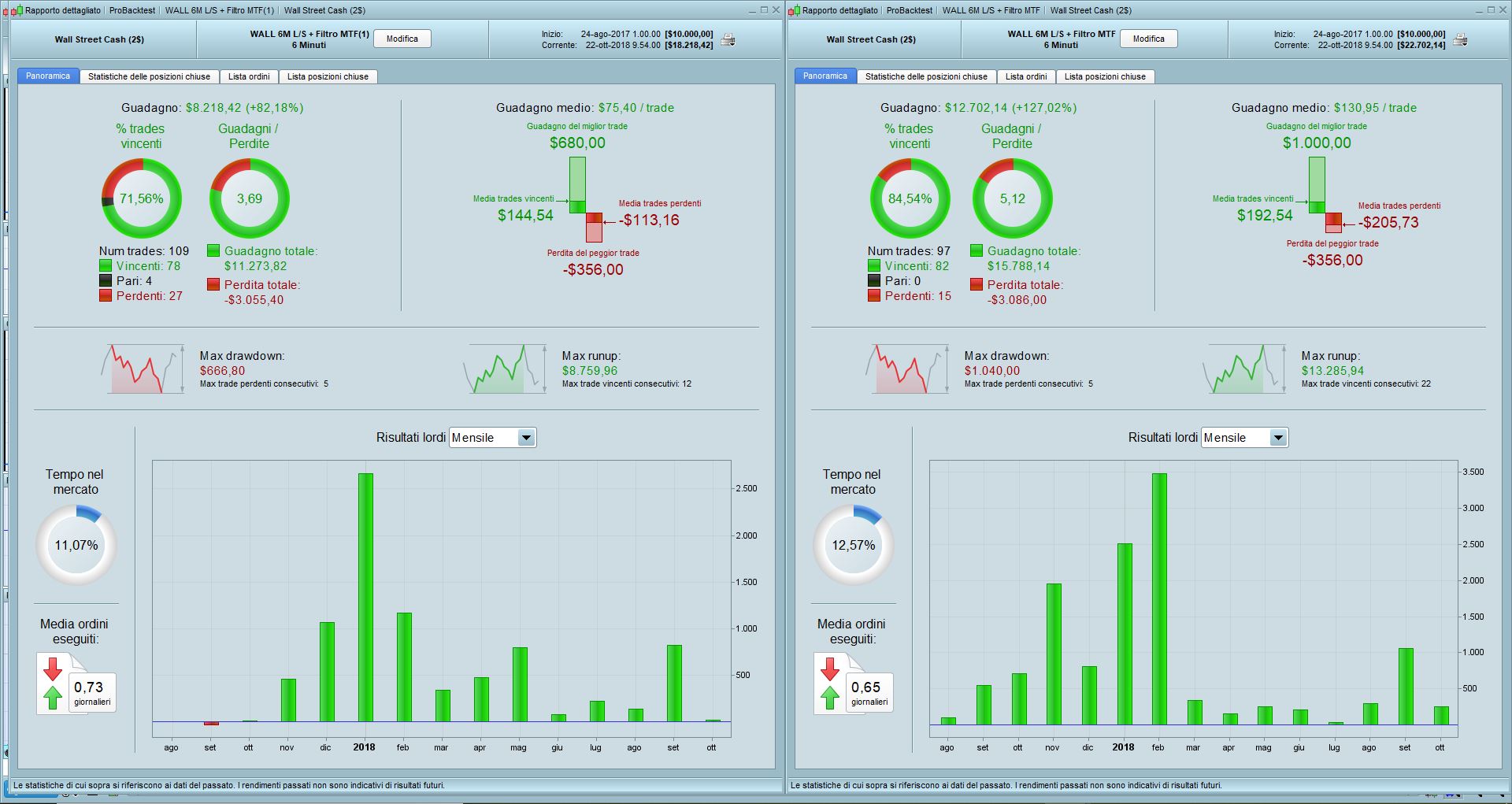Click 'Guadagno: $8.218,42 (+82,18%)' text
Image resolution: width=1512 pixels, height=804 pixels.
pyautogui.click(x=212, y=108)
